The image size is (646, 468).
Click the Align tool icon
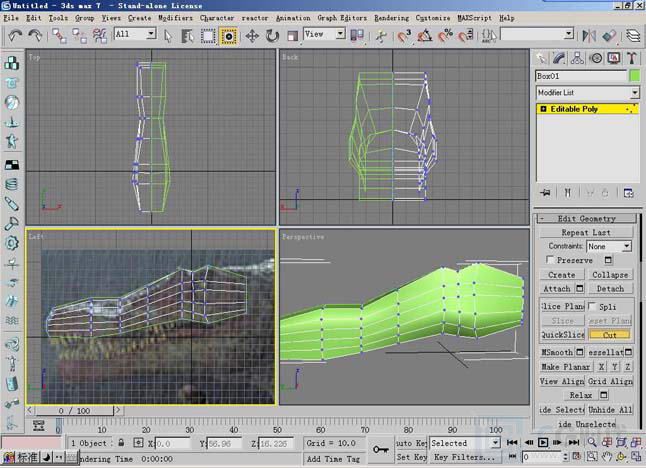coord(609,36)
